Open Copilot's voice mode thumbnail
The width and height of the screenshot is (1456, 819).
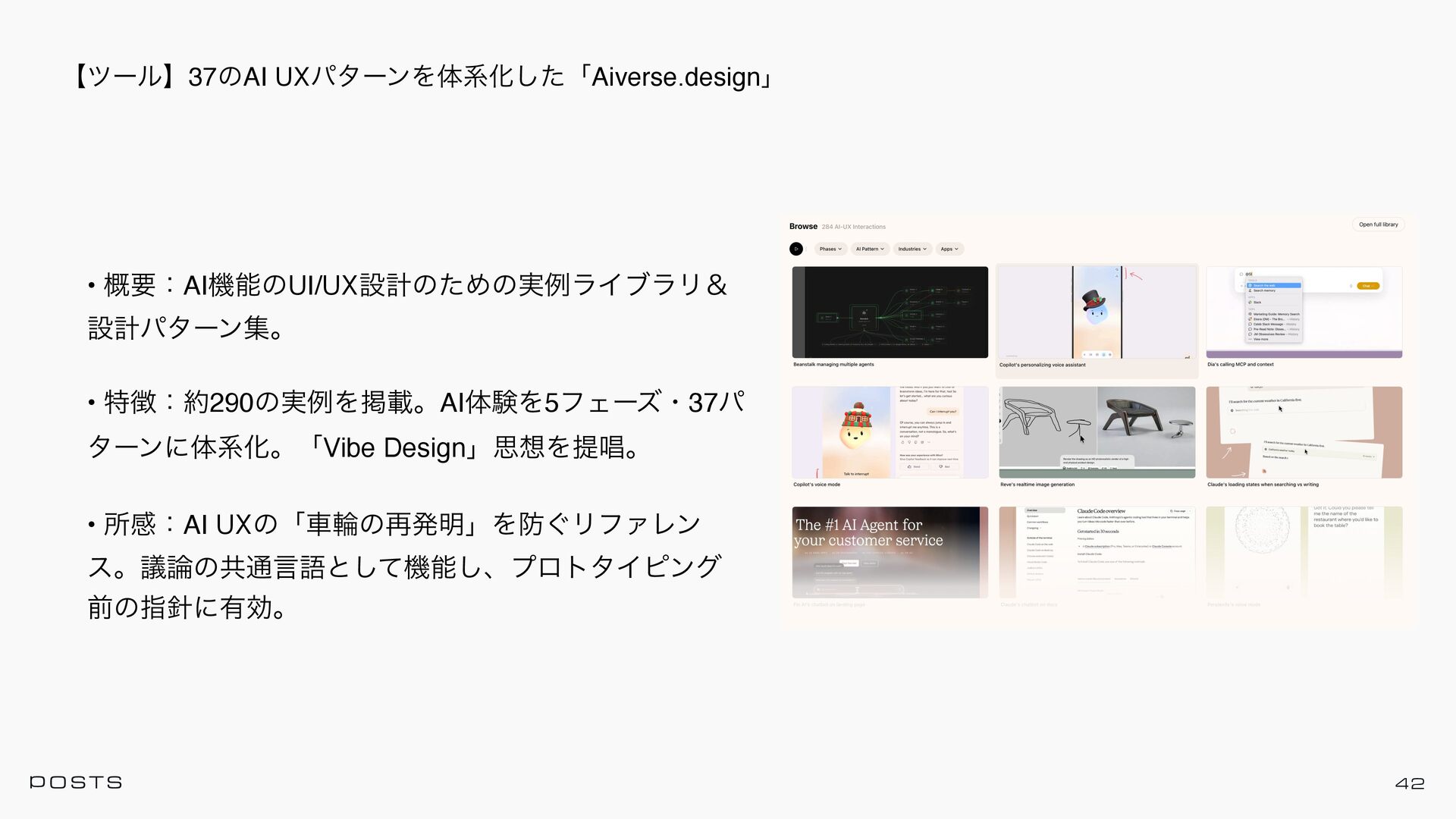890,432
